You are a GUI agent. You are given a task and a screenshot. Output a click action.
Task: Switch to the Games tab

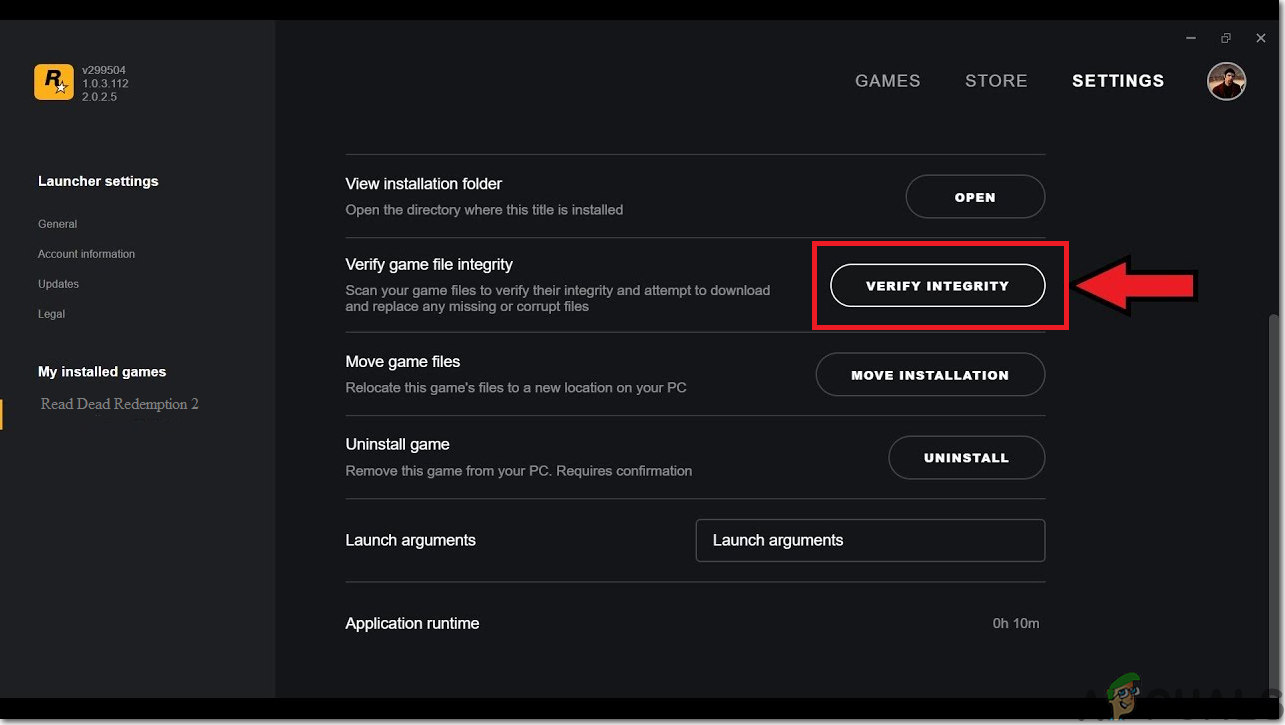point(887,81)
